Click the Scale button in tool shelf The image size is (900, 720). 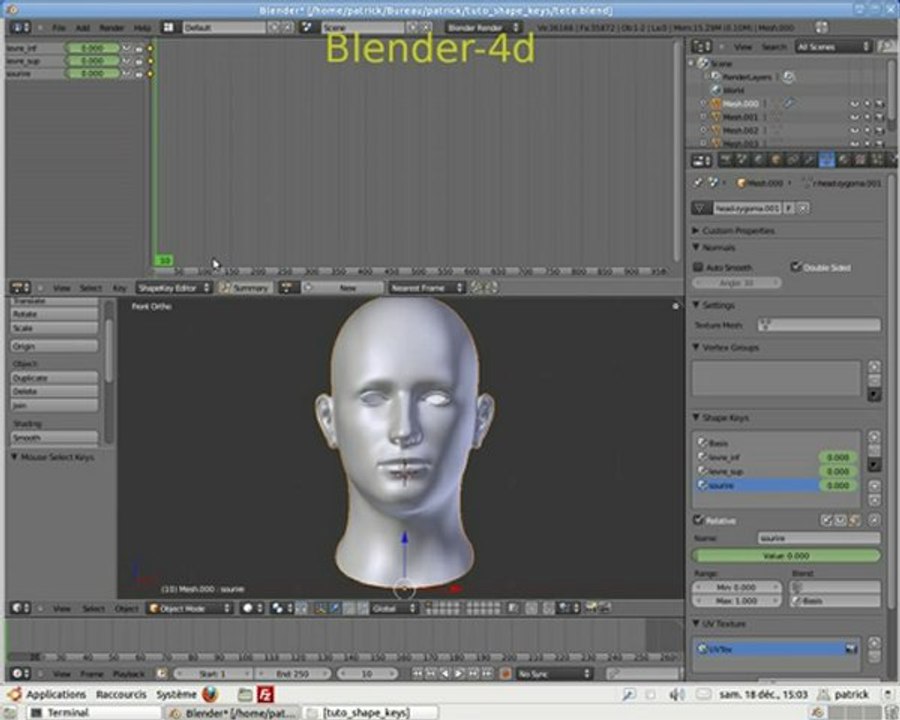coord(55,328)
